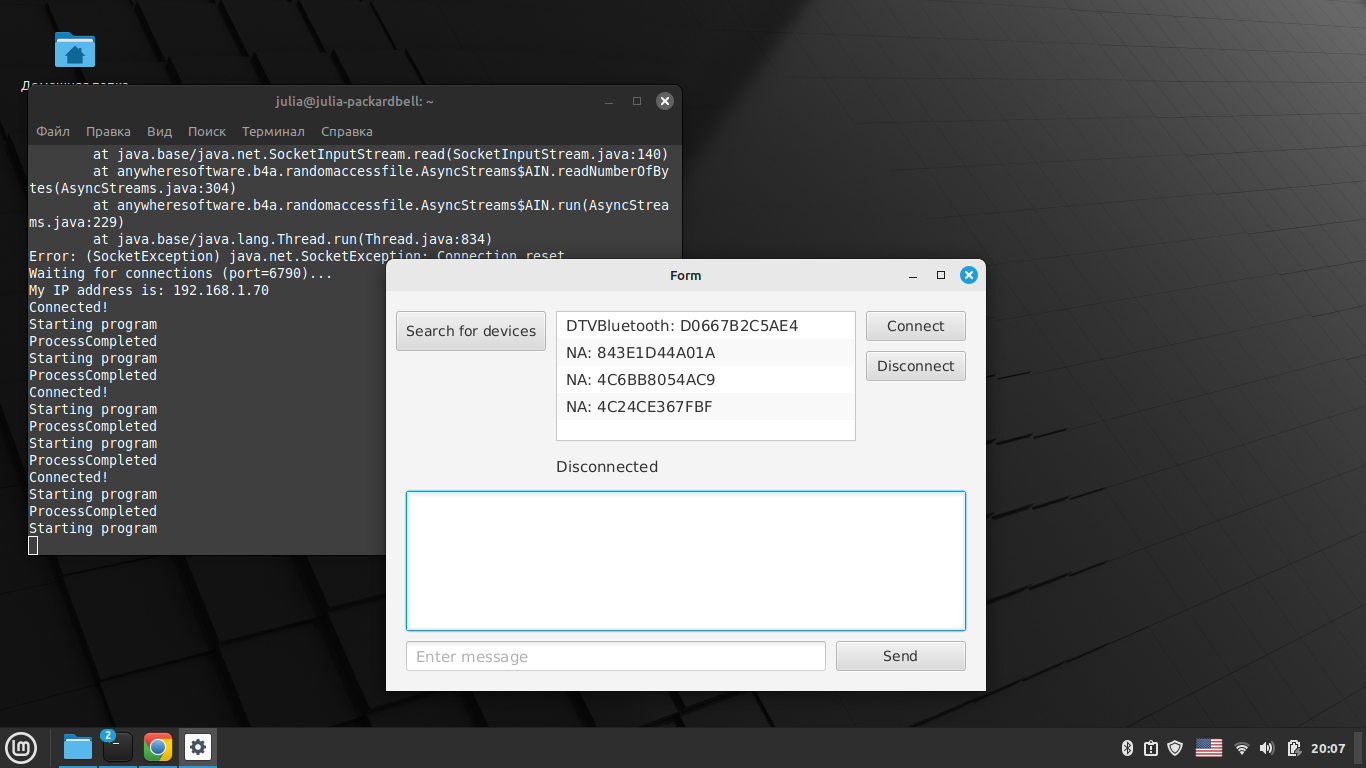
Task: Open the Home folder desktop icon
Action: click(75, 50)
